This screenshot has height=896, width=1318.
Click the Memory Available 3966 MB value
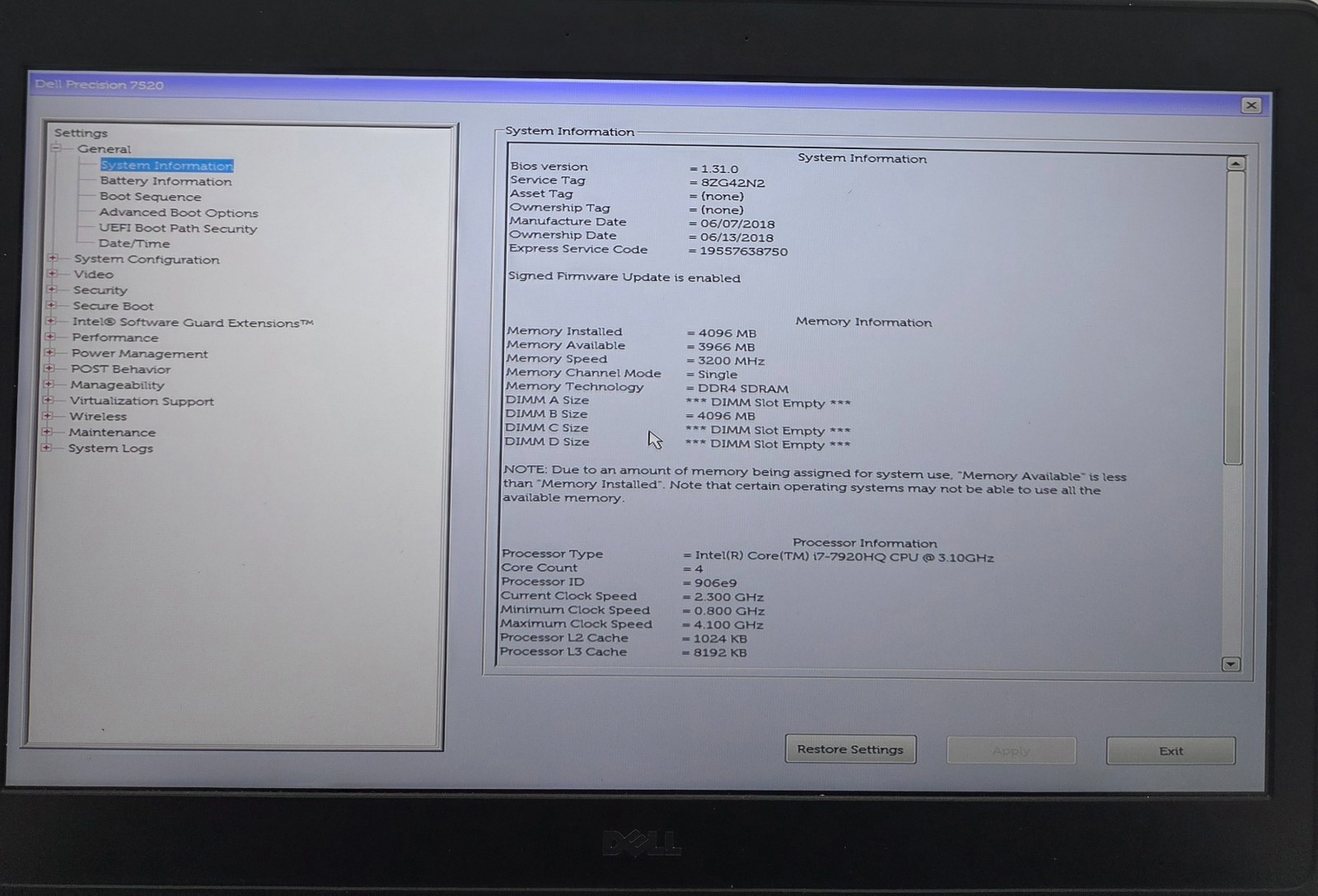click(726, 348)
